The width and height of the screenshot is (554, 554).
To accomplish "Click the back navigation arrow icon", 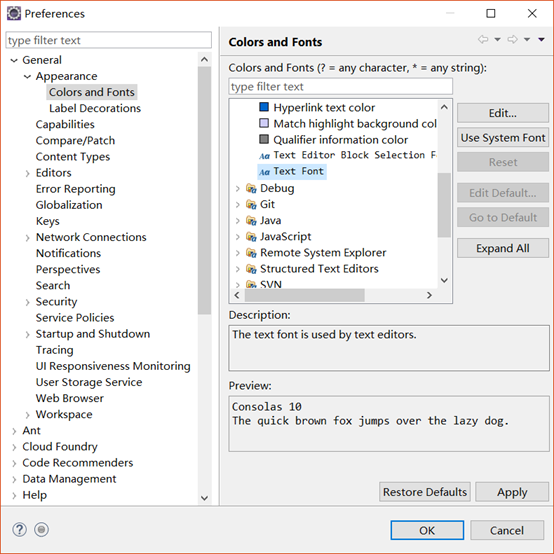I will [x=483, y=39].
